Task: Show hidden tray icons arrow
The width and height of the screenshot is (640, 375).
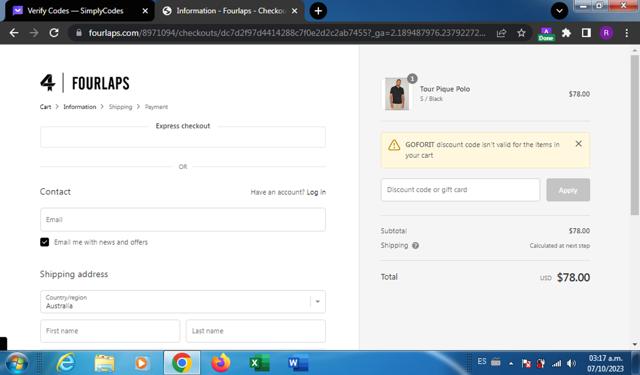Action: point(511,363)
